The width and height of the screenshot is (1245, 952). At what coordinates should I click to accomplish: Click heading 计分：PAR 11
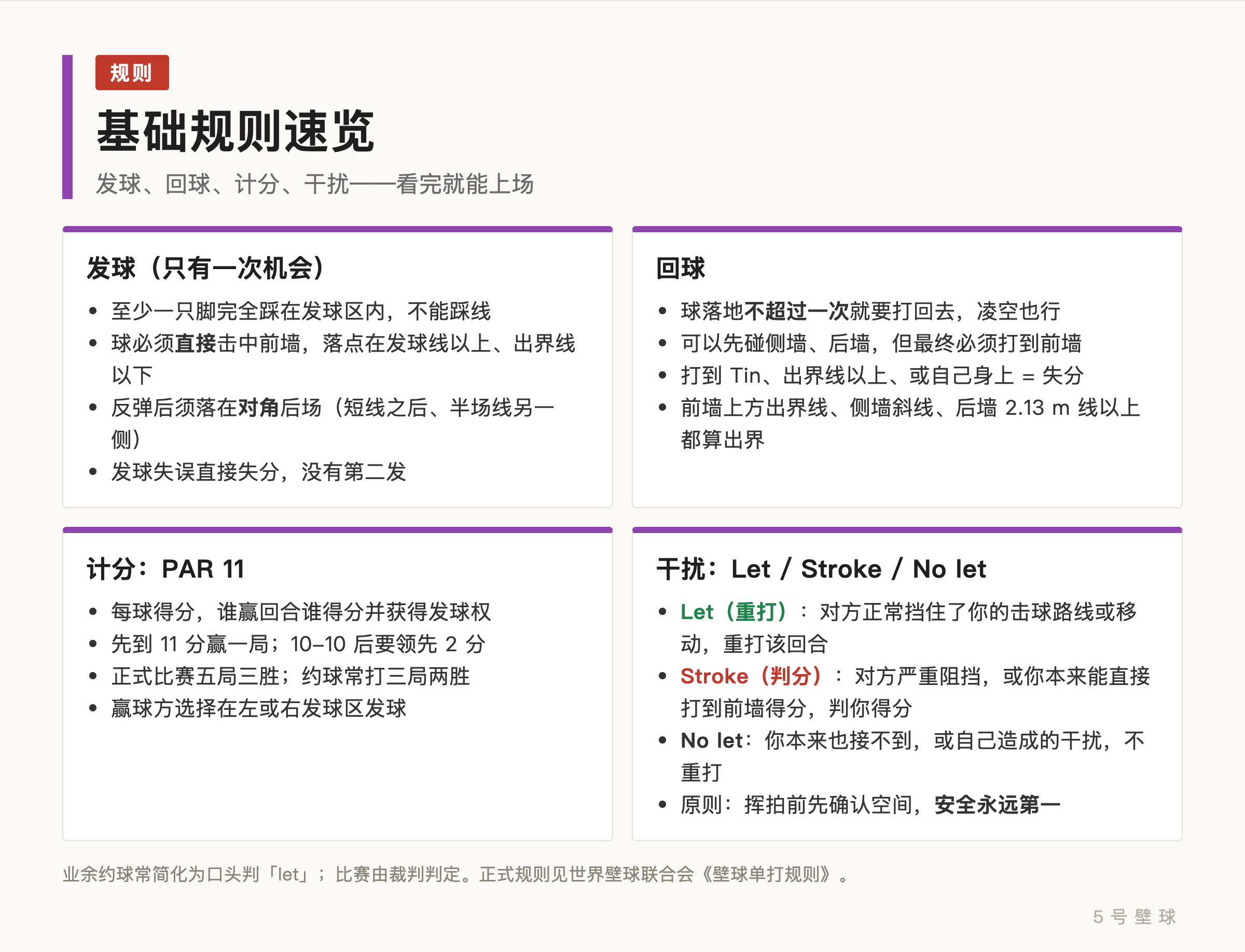pyautogui.click(x=165, y=568)
